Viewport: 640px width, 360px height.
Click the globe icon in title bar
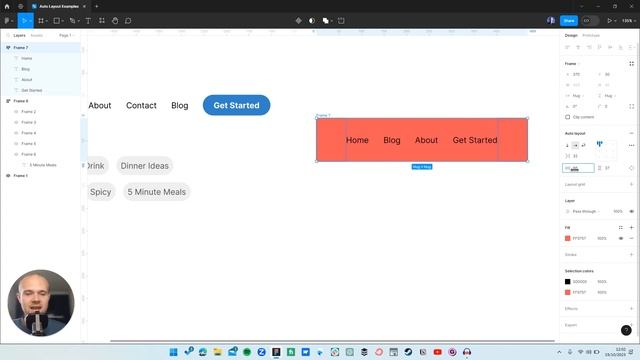click(x=20, y=6)
